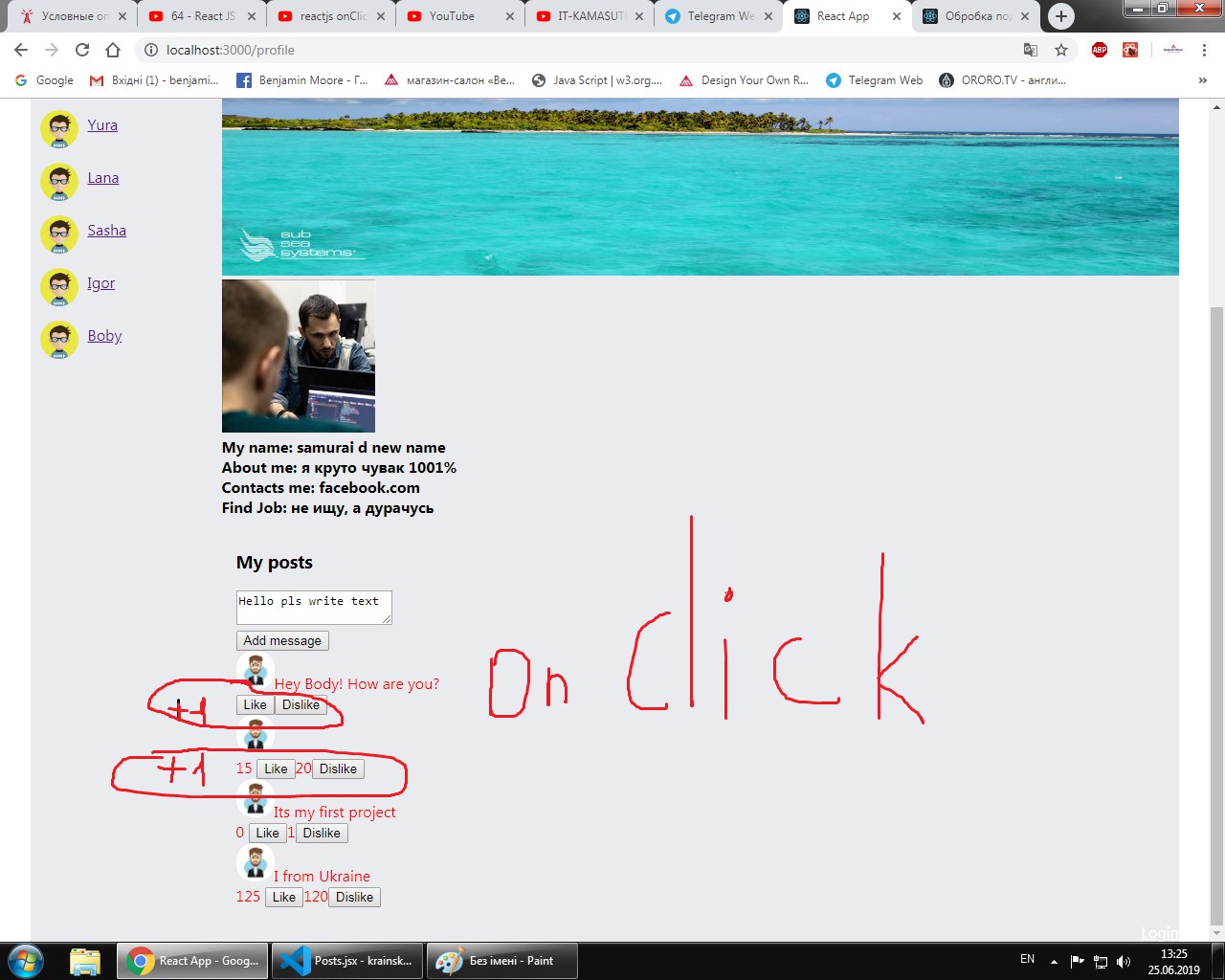Open the Chrome three-dot menu
Image resolution: width=1225 pixels, height=980 pixels.
coord(1204,50)
